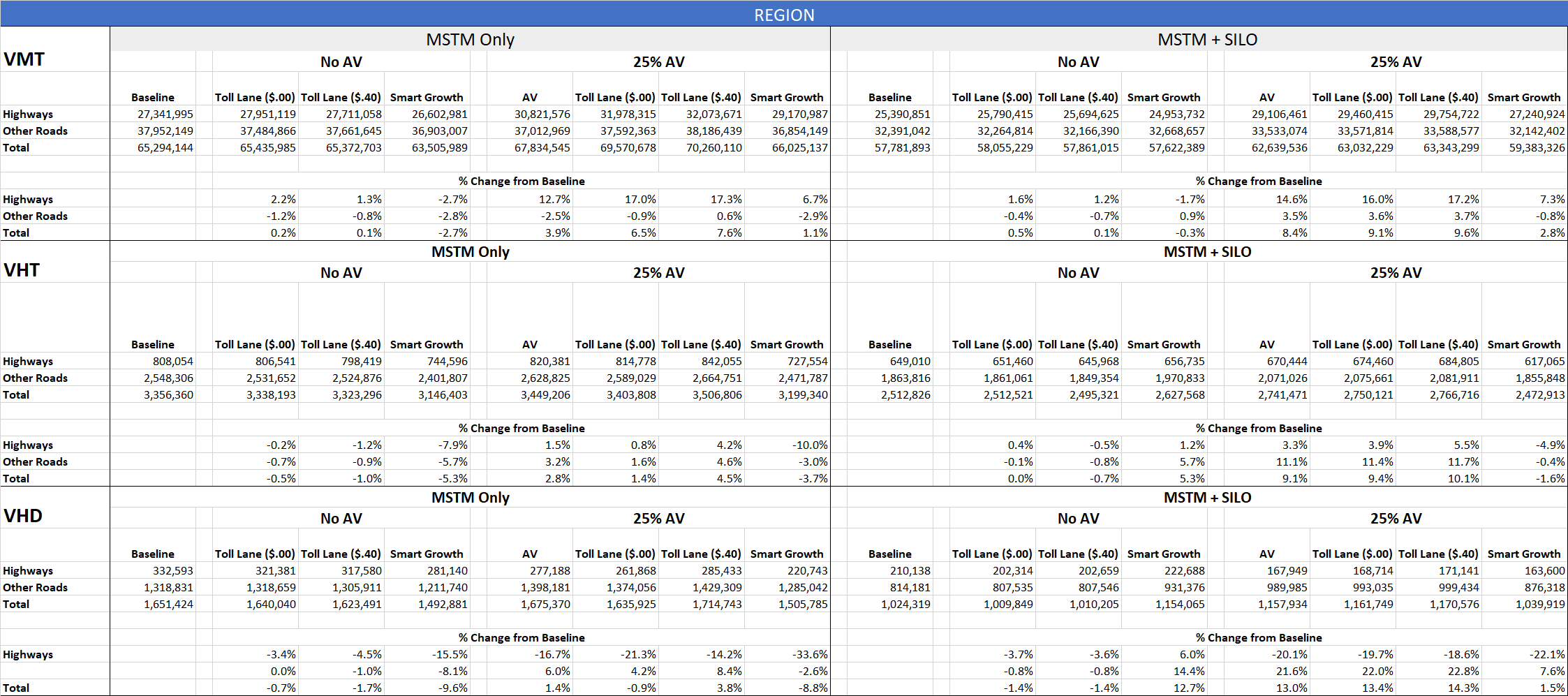The height and width of the screenshot is (696, 1568).
Task: Select the VMT section label
Action: (24, 59)
